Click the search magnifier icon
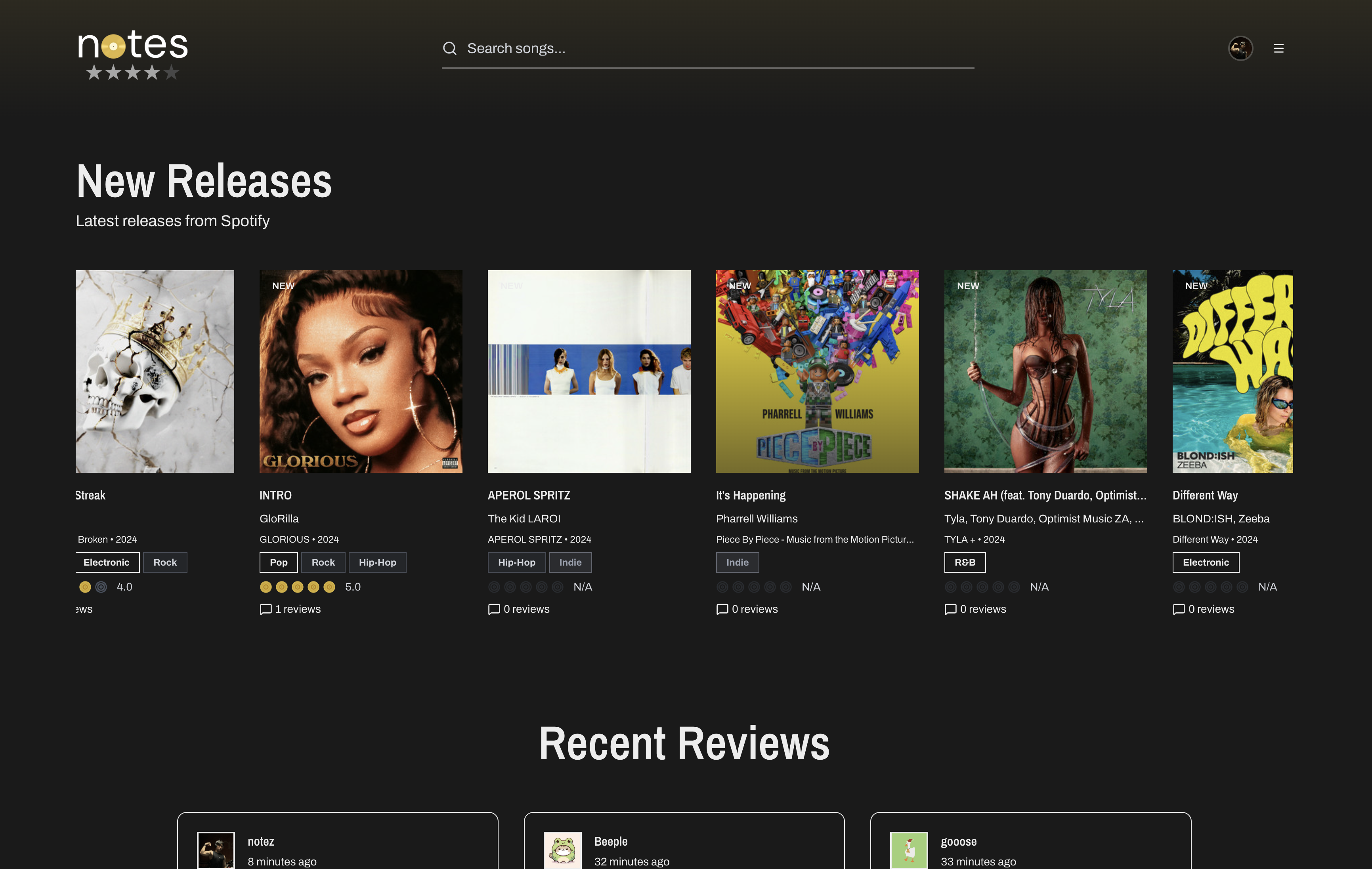This screenshot has width=1372, height=869. pos(449,48)
